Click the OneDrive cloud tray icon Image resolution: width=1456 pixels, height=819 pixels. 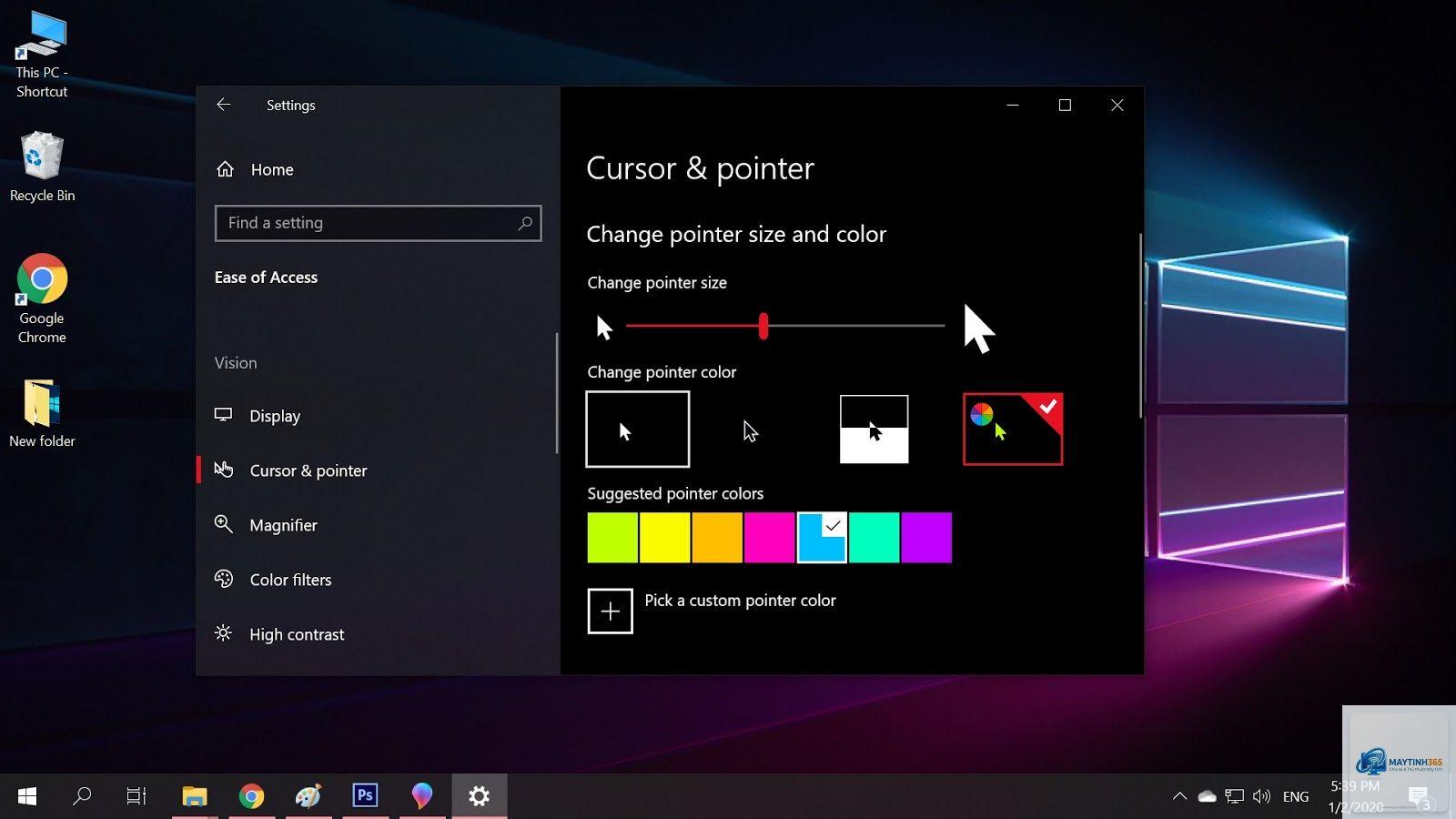tap(1207, 796)
